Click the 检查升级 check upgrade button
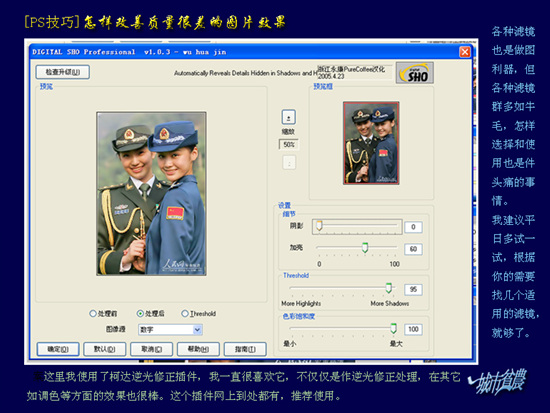 62,72
